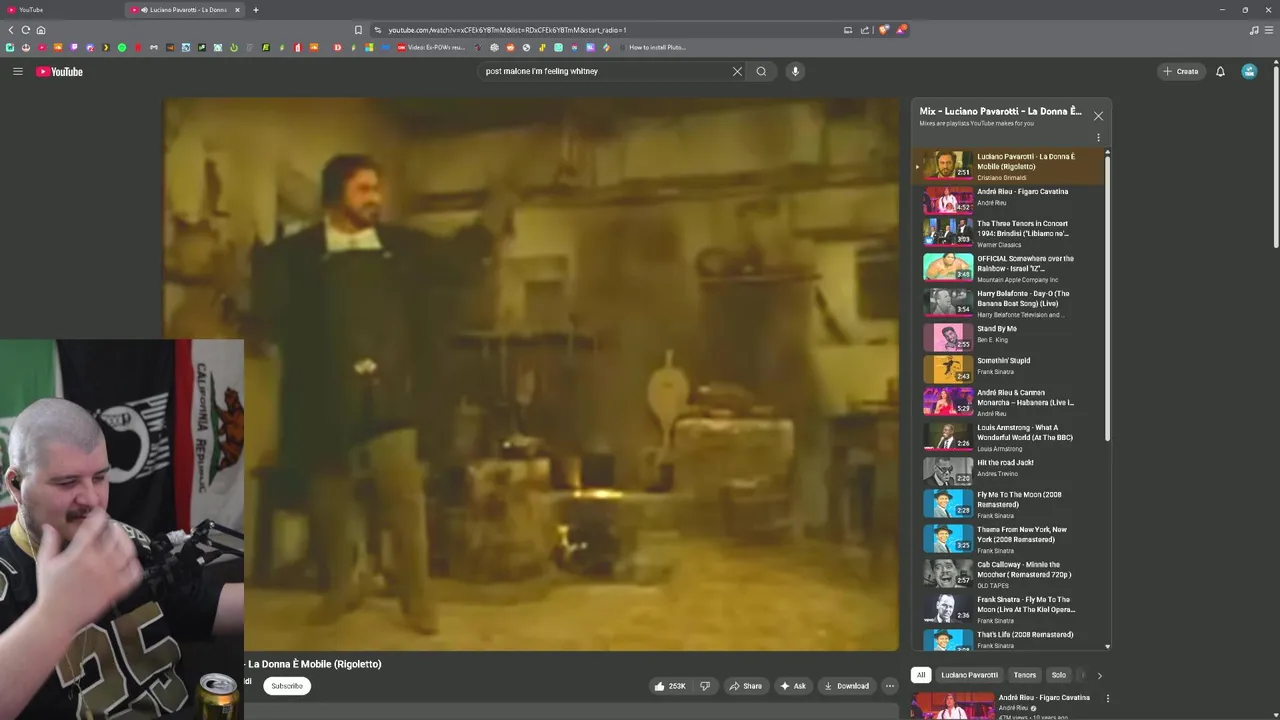Clear the YouTube search query

737,71
